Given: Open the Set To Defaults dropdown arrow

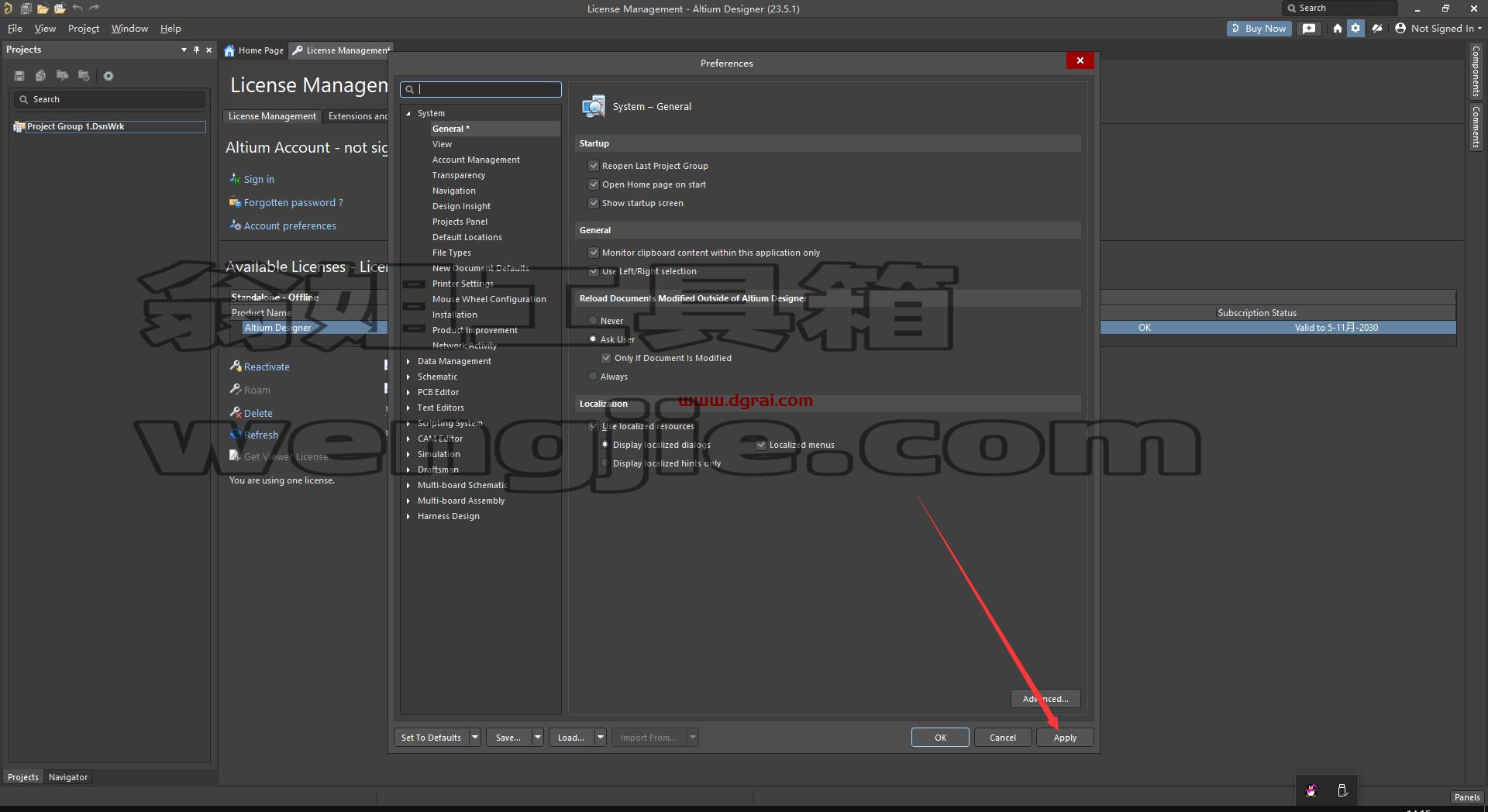Looking at the screenshot, I should 475,738.
